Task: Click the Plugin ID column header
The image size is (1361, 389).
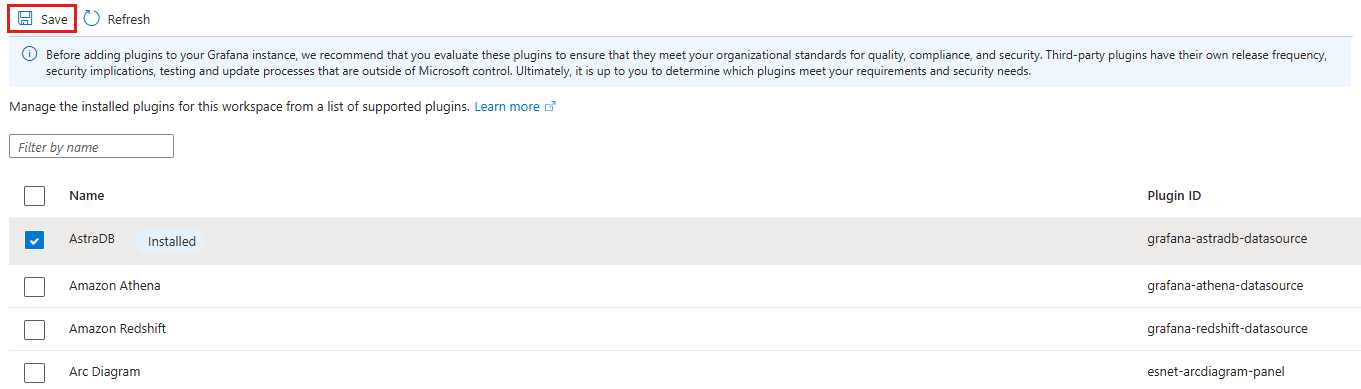Action: [x=1174, y=195]
